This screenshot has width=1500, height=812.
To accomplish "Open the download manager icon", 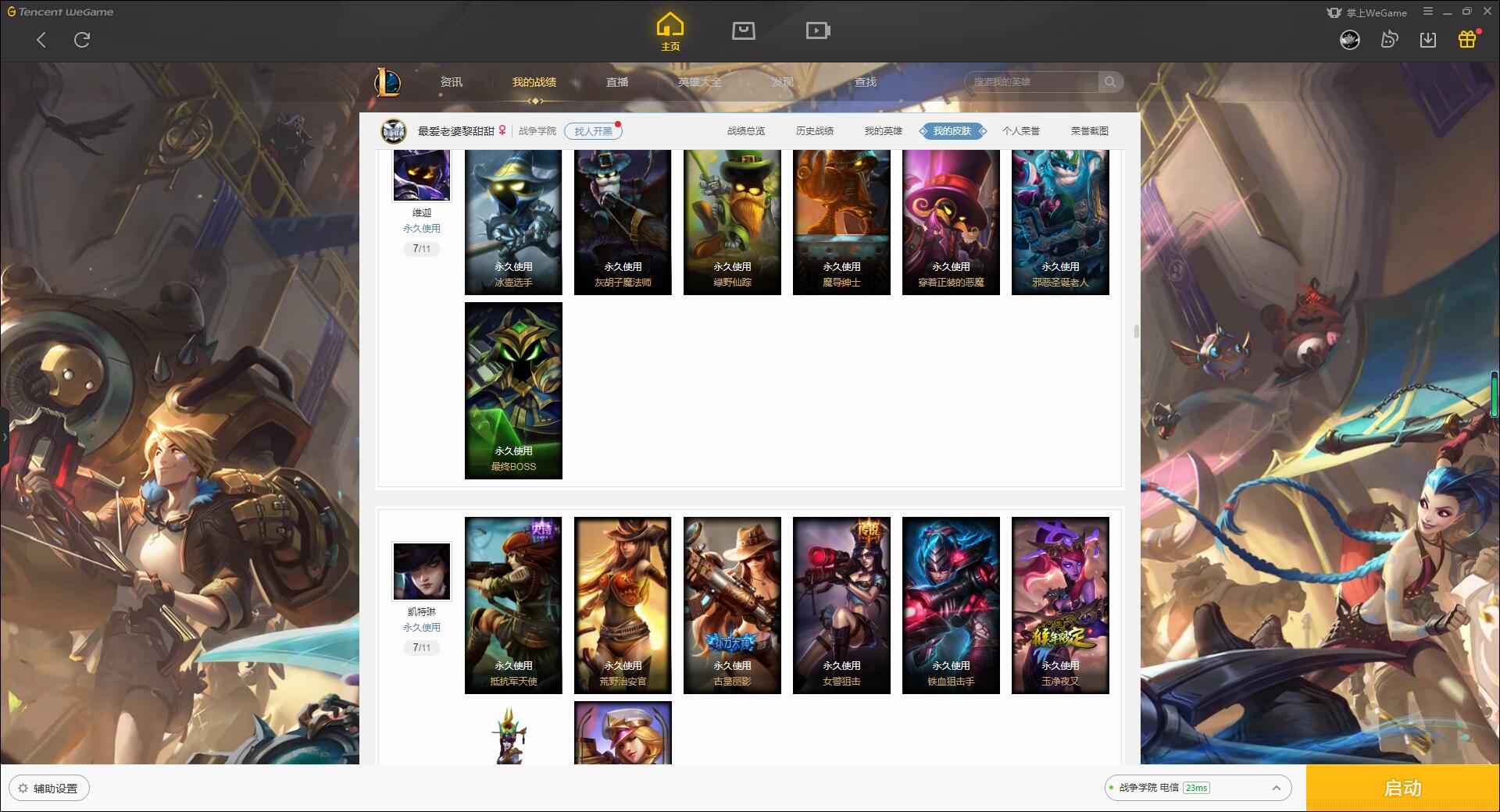I will point(1428,39).
